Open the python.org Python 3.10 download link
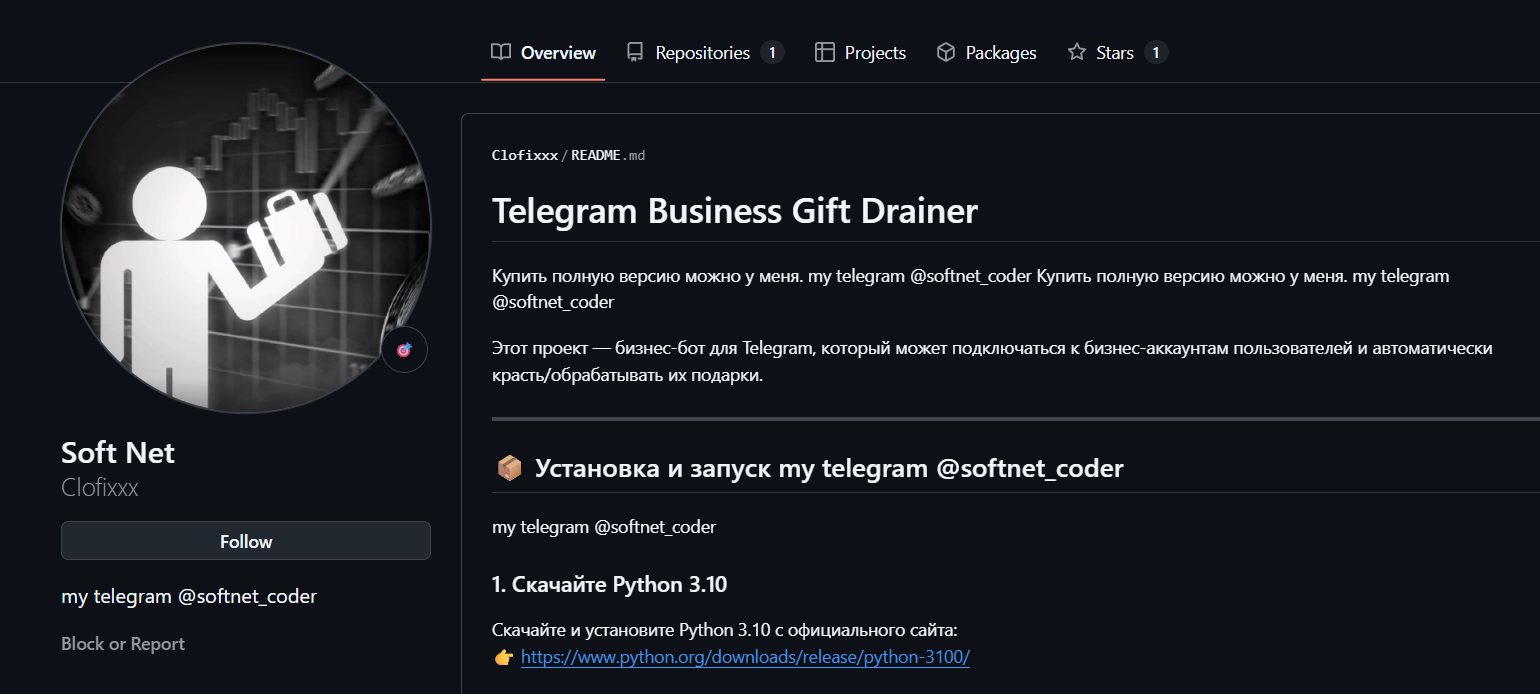The width and height of the screenshot is (1540, 694). coord(746,658)
